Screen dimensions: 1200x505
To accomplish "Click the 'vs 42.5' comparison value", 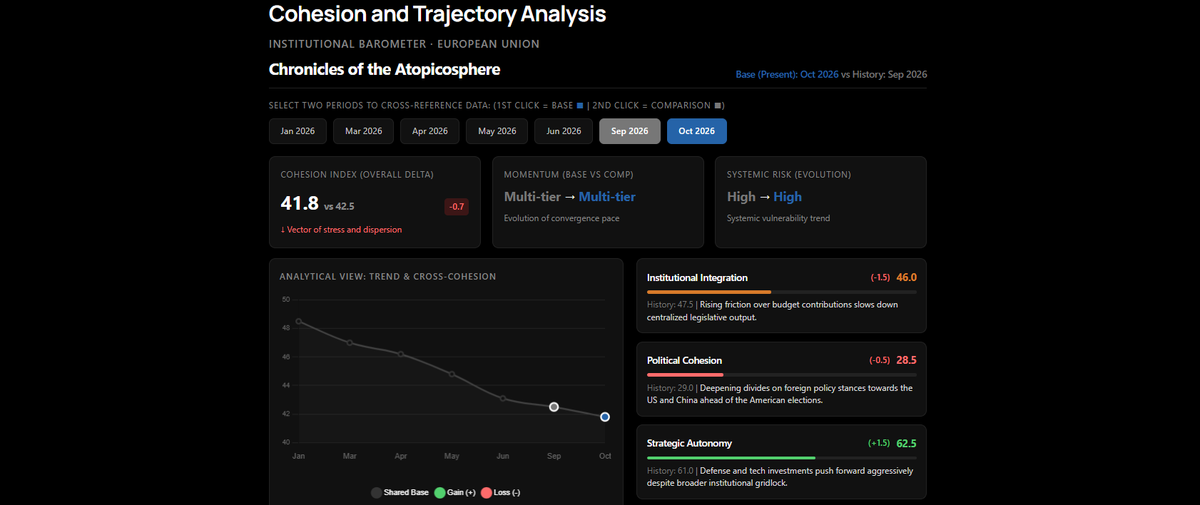I will (x=339, y=206).
